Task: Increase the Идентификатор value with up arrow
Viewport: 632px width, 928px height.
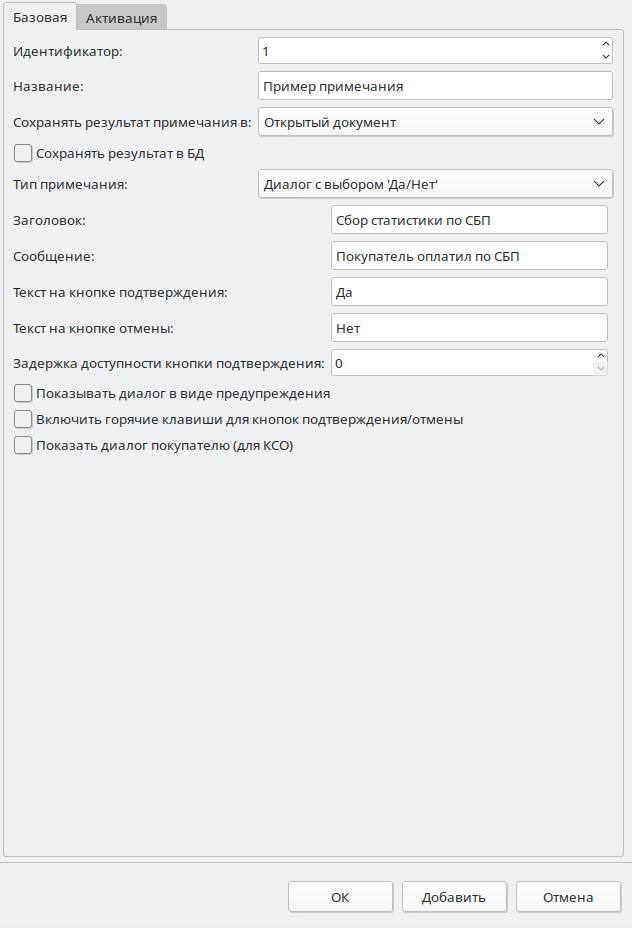Action: (606, 44)
